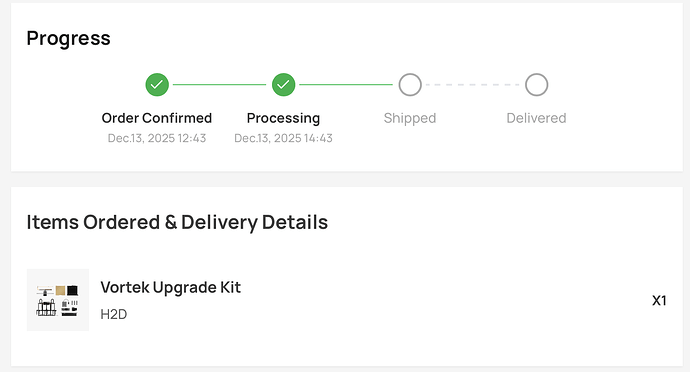Open the Vortek Upgrade Kit product thumbnail
The width and height of the screenshot is (690, 372).
point(58,300)
